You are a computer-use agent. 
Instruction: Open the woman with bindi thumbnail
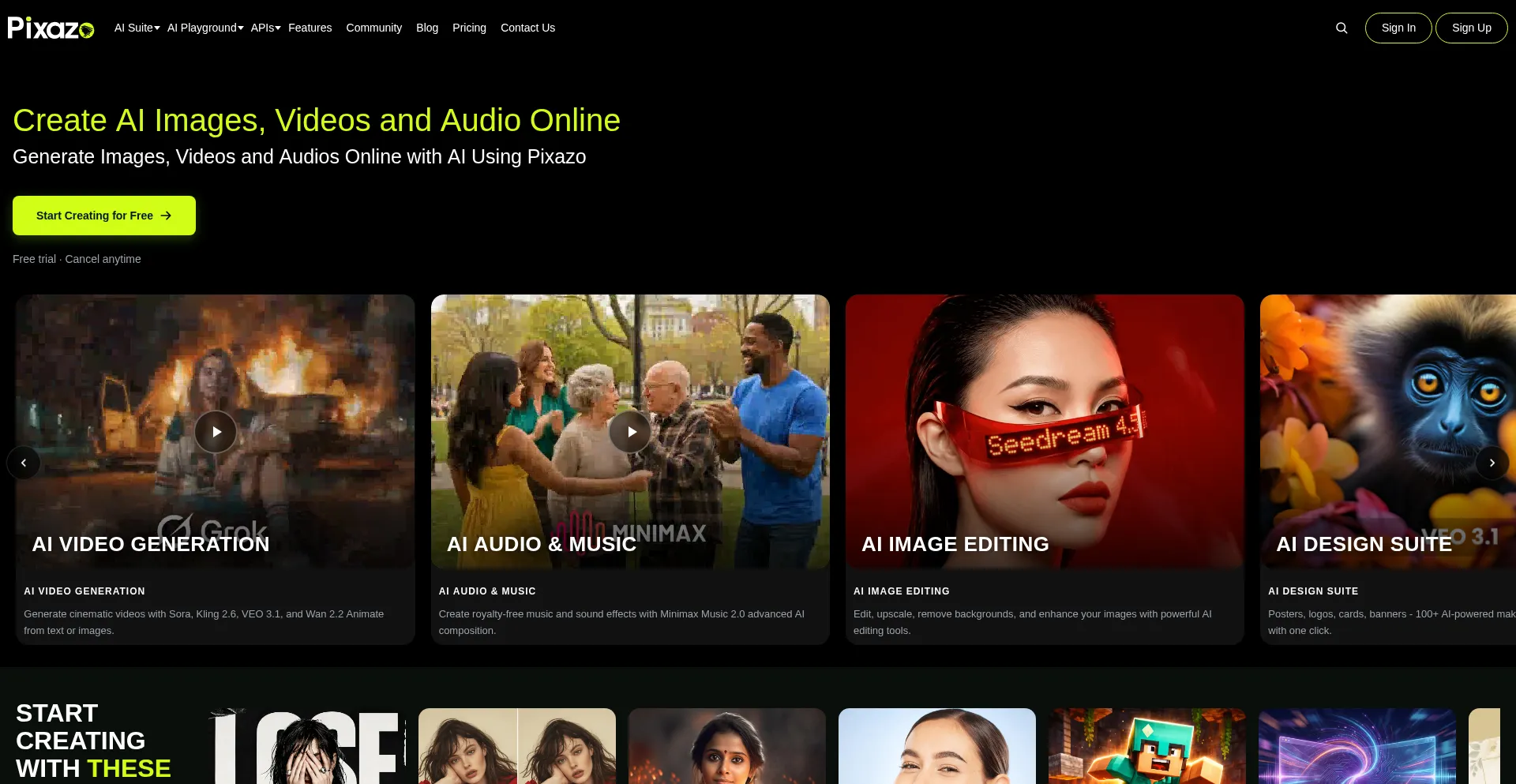(x=727, y=746)
